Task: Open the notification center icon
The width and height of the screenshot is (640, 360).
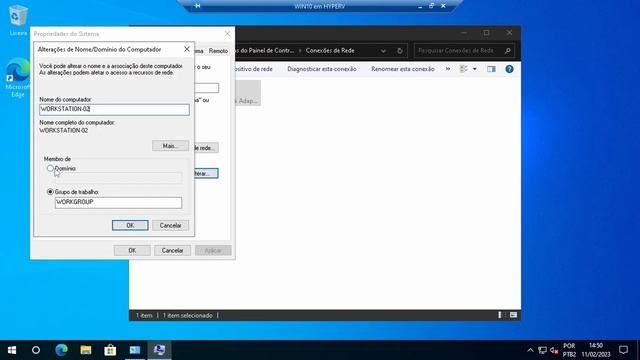Action: click(623, 350)
